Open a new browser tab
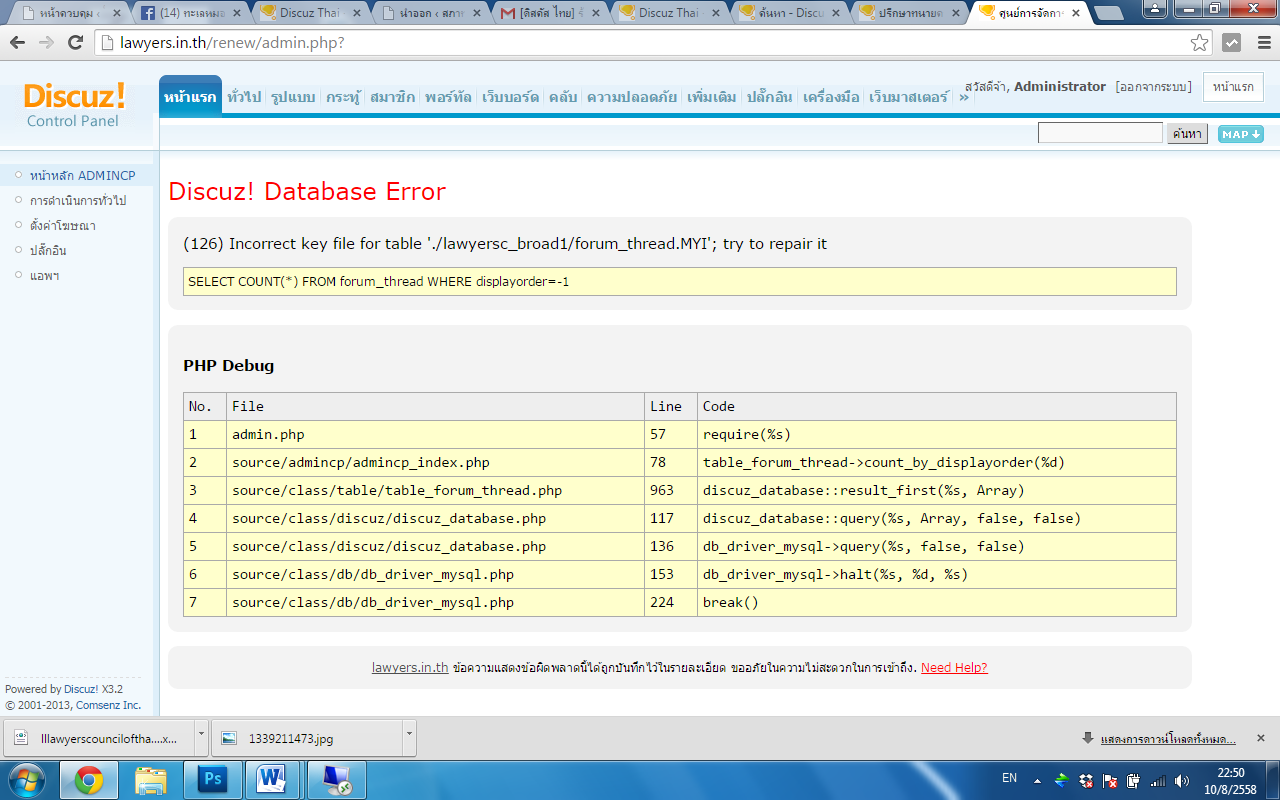The width and height of the screenshot is (1280, 800). [1108, 13]
